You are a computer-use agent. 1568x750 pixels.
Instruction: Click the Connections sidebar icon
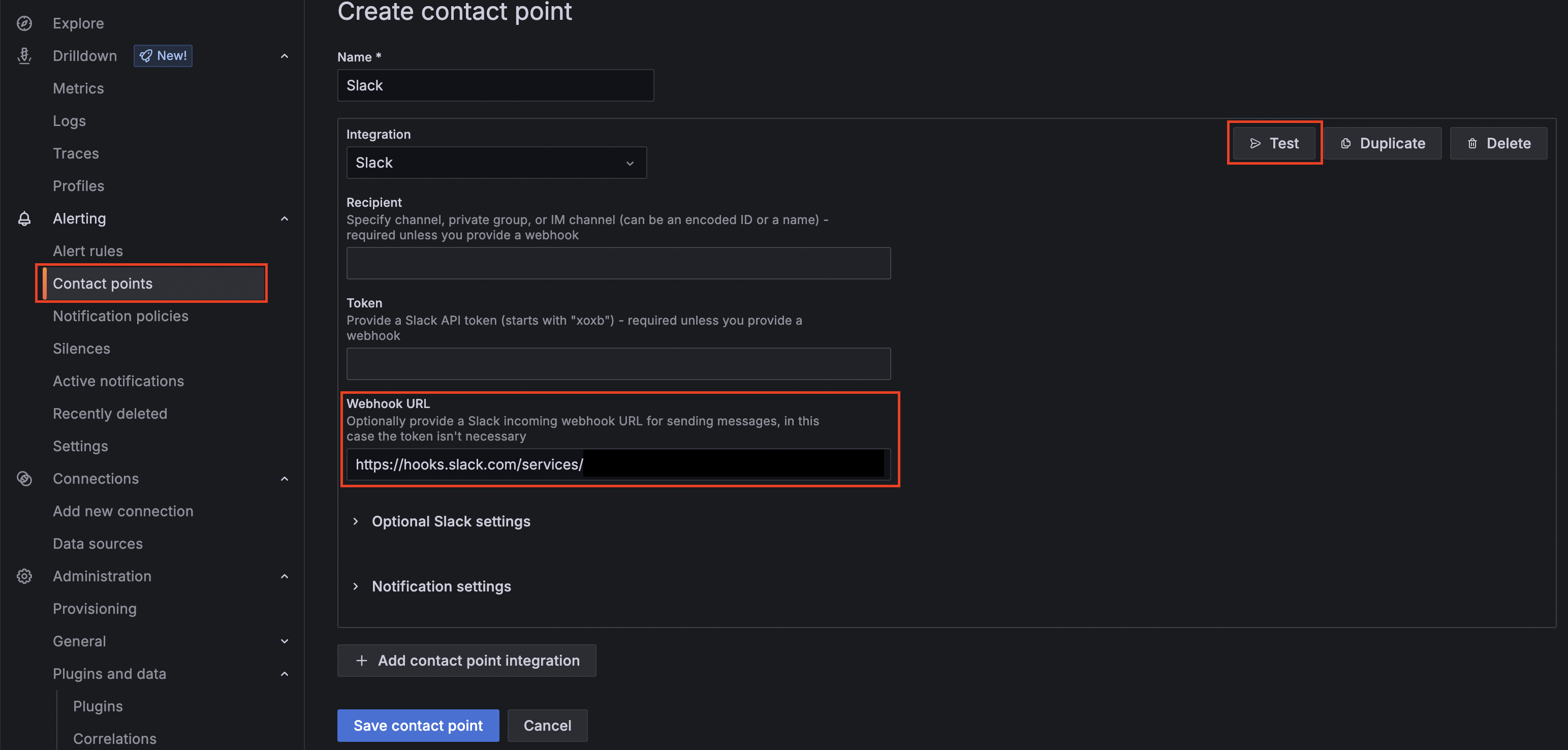(24, 479)
